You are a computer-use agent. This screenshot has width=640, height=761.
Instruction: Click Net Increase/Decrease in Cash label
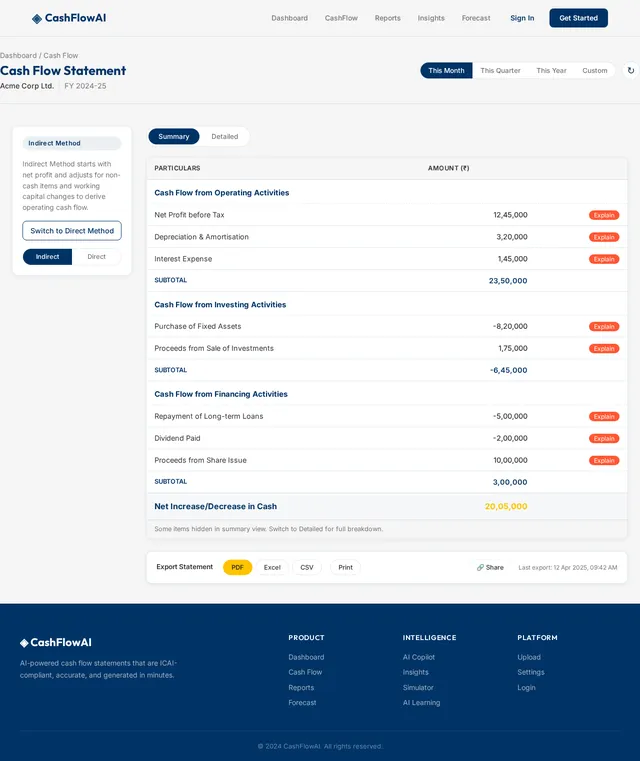(215, 506)
